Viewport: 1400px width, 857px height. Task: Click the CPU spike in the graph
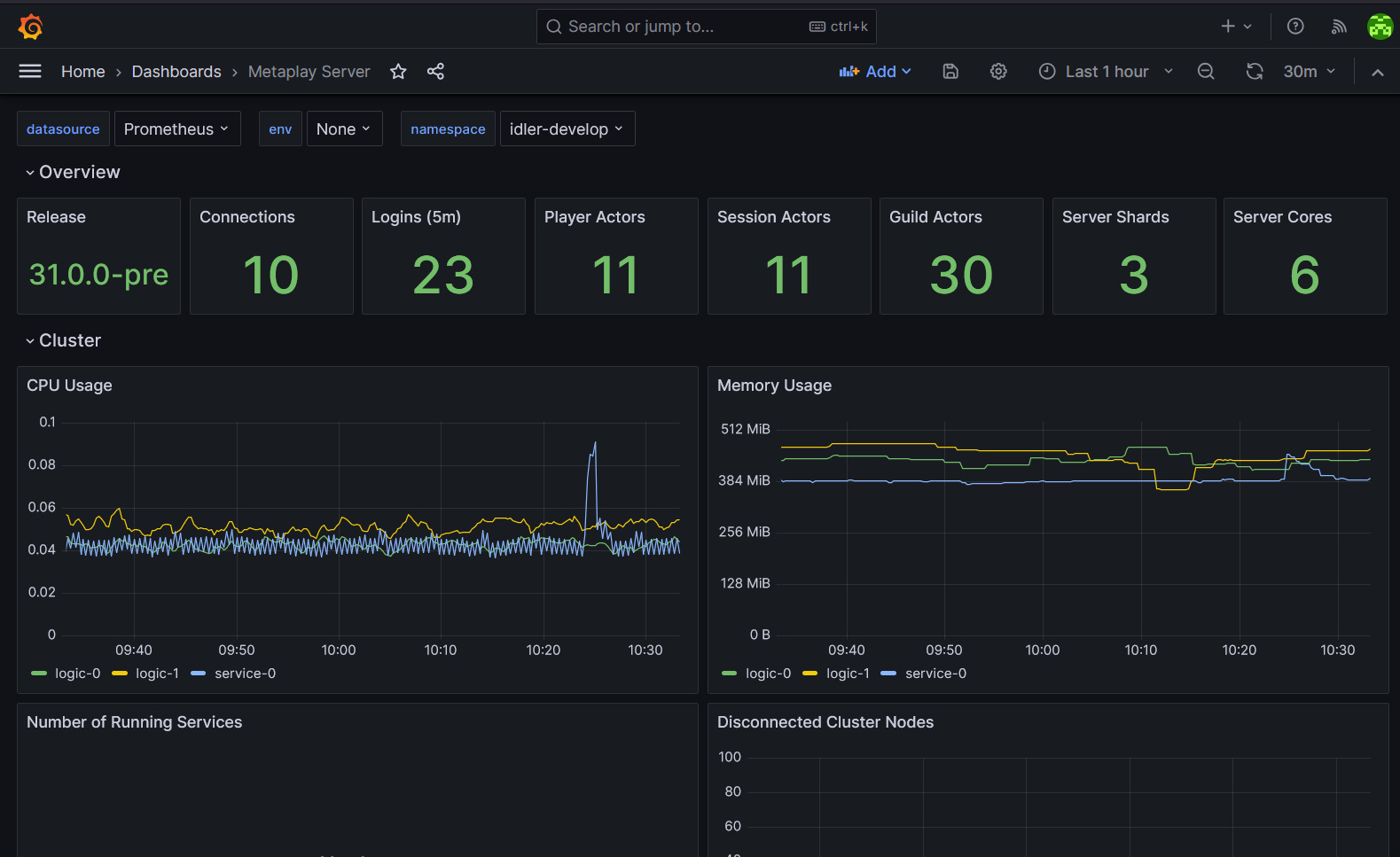(x=594, y=445)
